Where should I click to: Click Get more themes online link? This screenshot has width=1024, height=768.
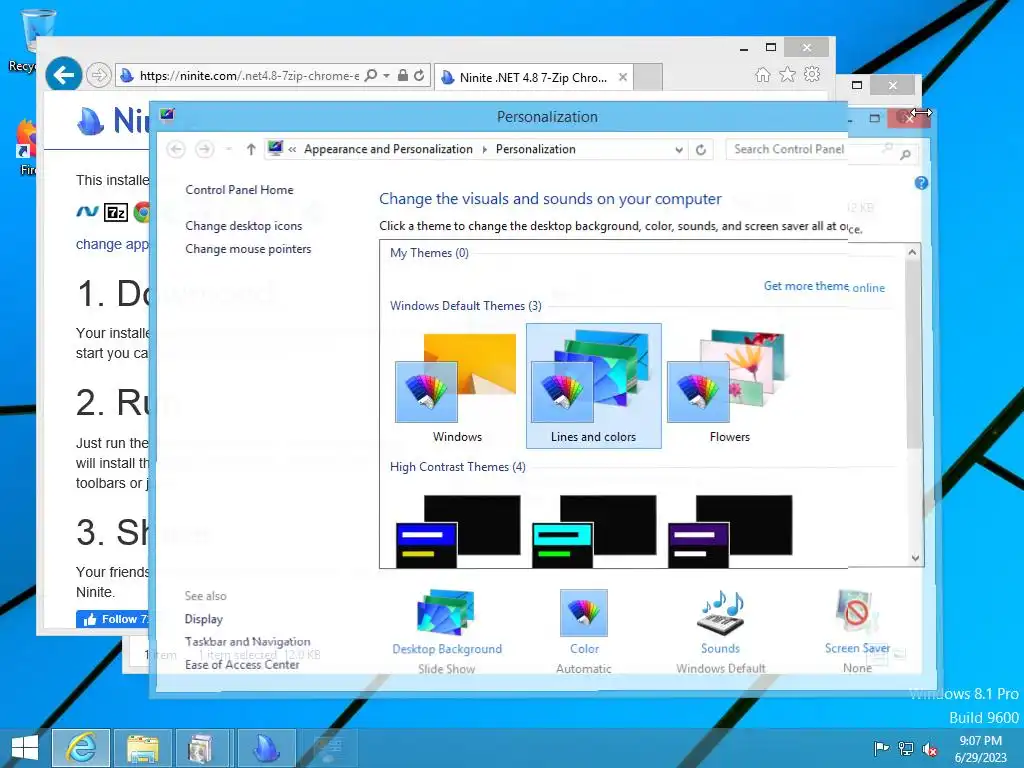click(x=824, y=287)
